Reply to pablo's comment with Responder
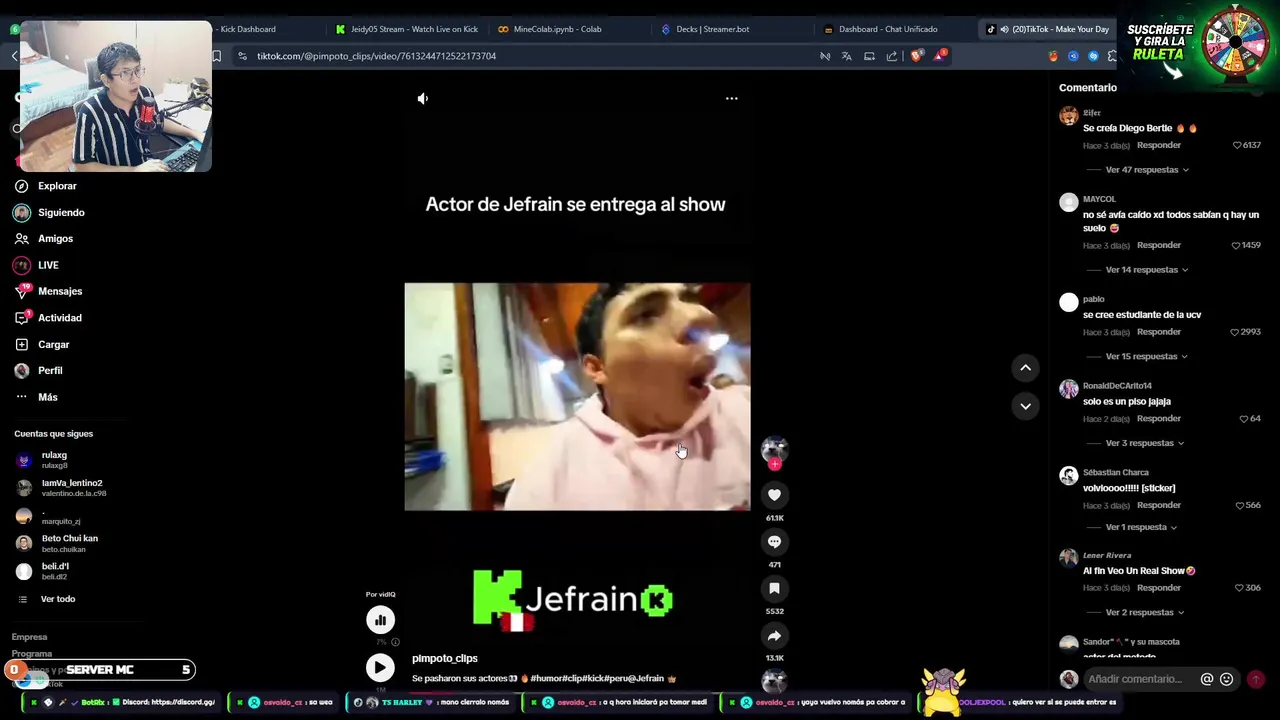 point(1159,332)
